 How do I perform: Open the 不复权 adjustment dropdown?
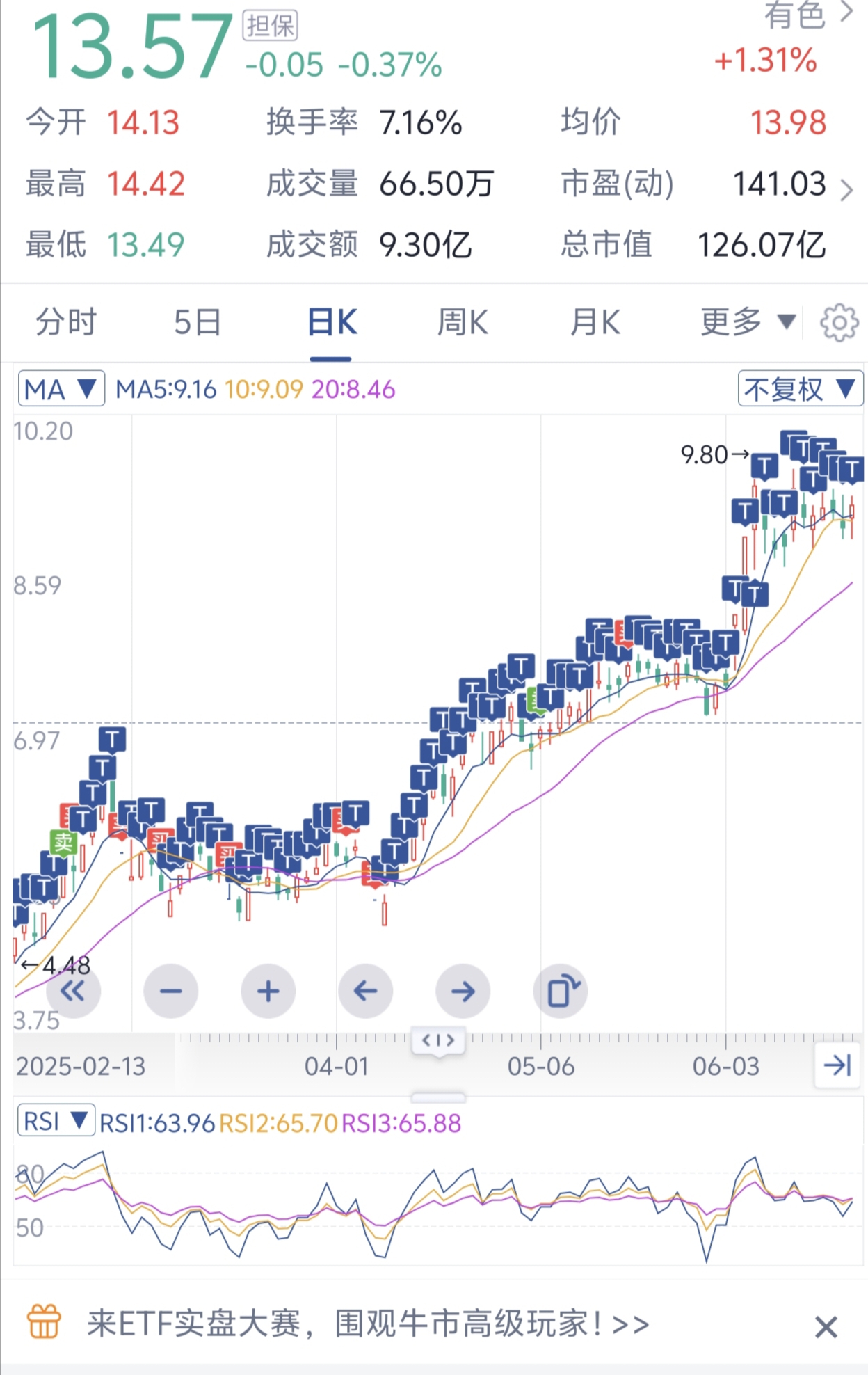(800, 389)
